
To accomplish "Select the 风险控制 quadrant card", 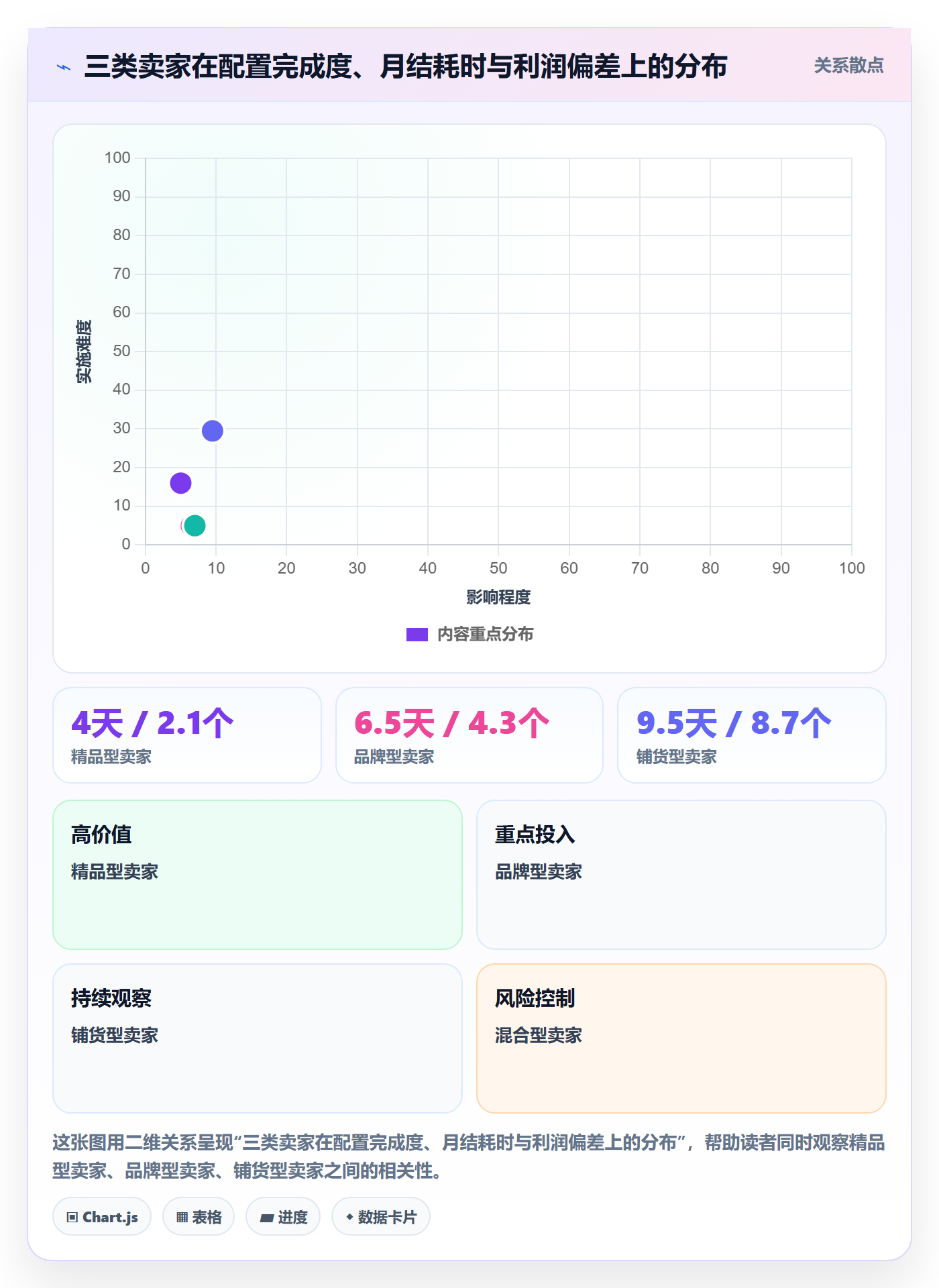I will click(681, 1038).
